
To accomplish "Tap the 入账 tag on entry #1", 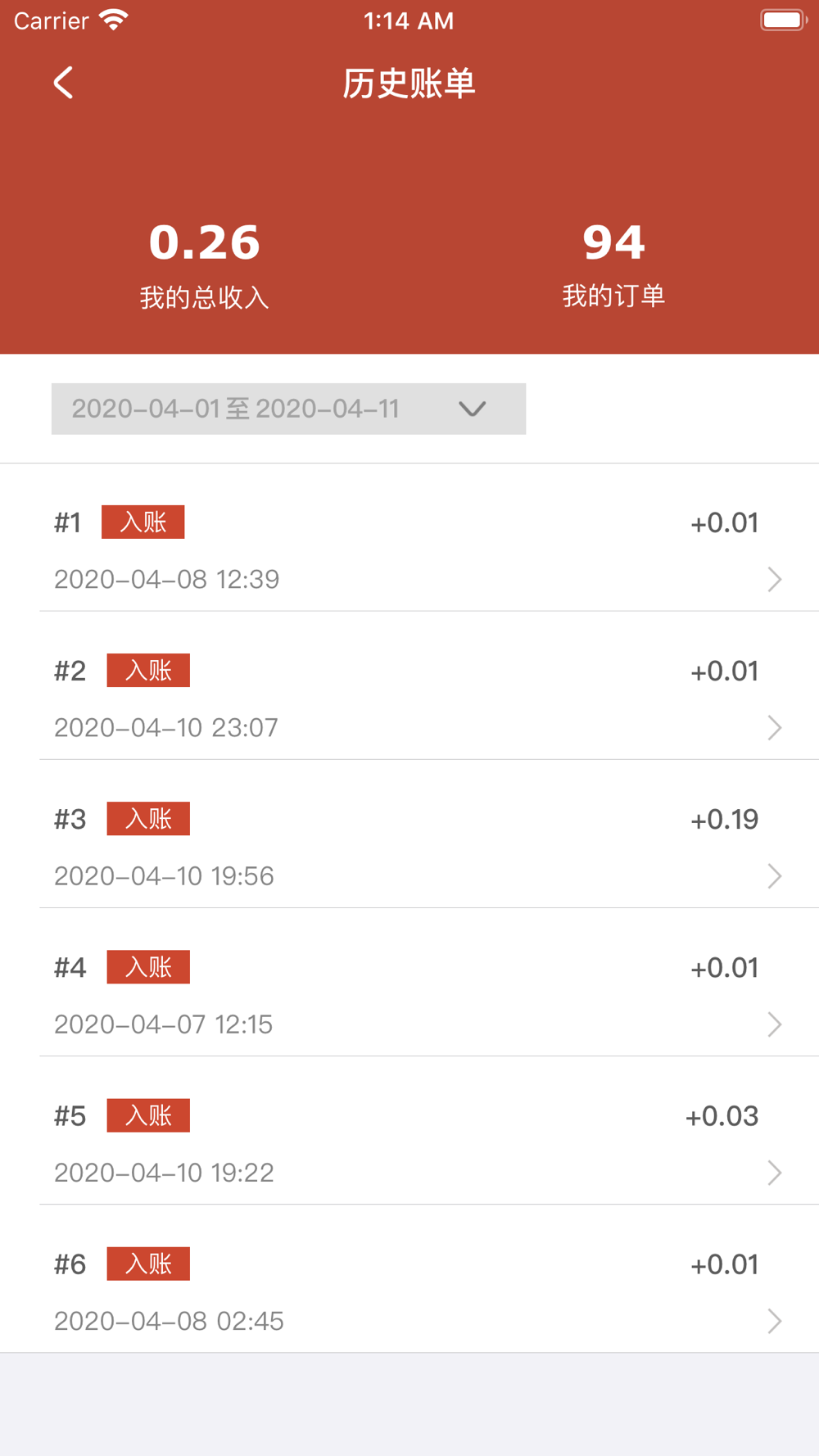I will 143,522.
